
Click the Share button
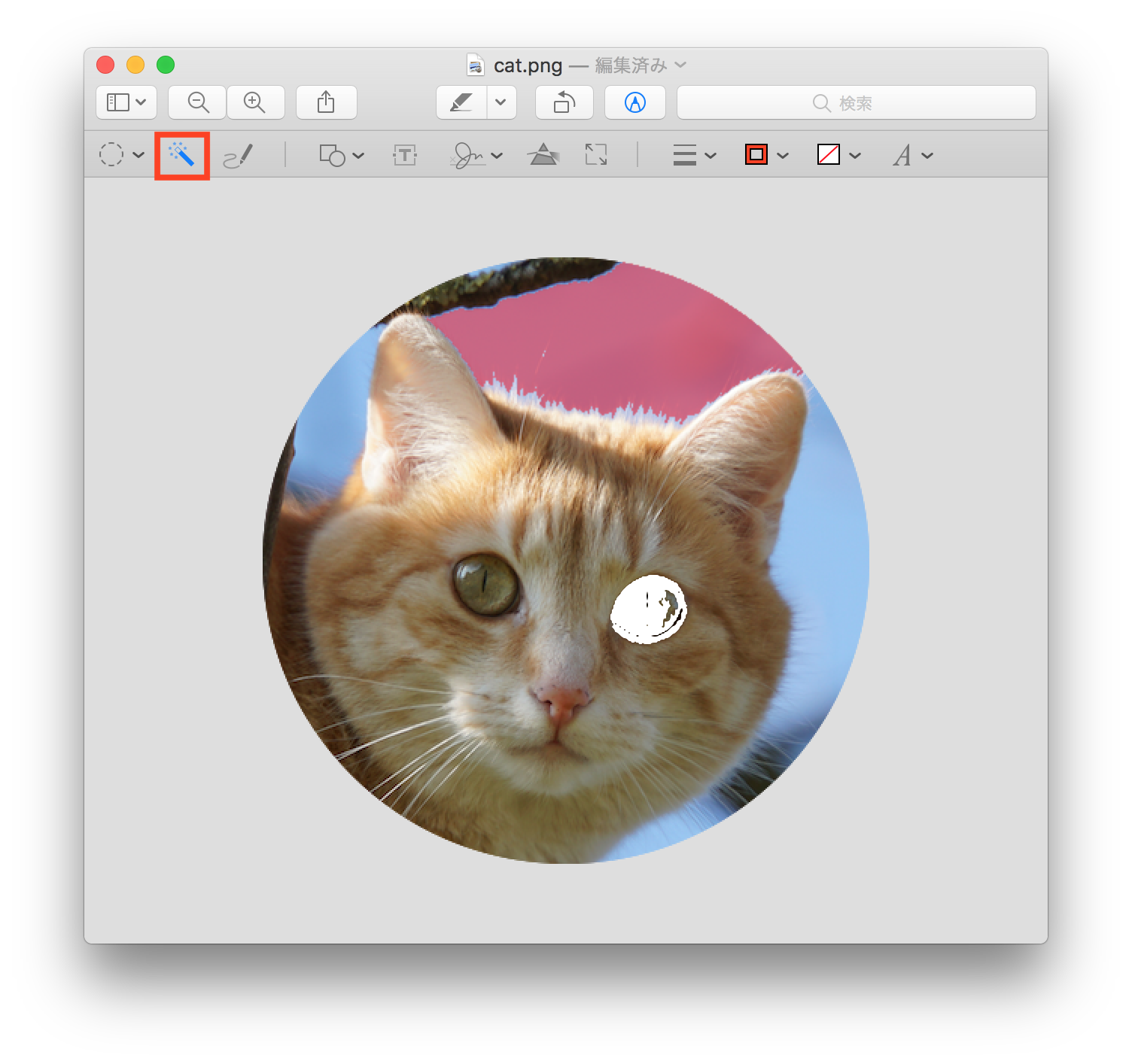tap(326, 102)
